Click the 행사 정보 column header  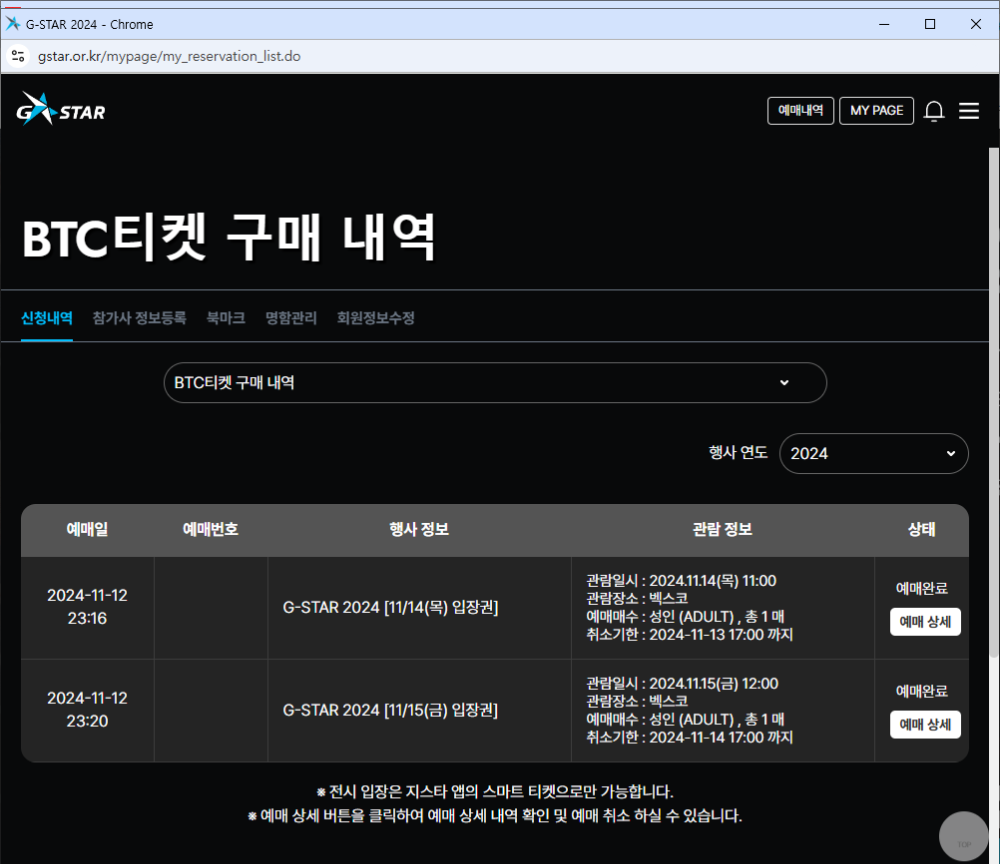(x=419, y=529)
